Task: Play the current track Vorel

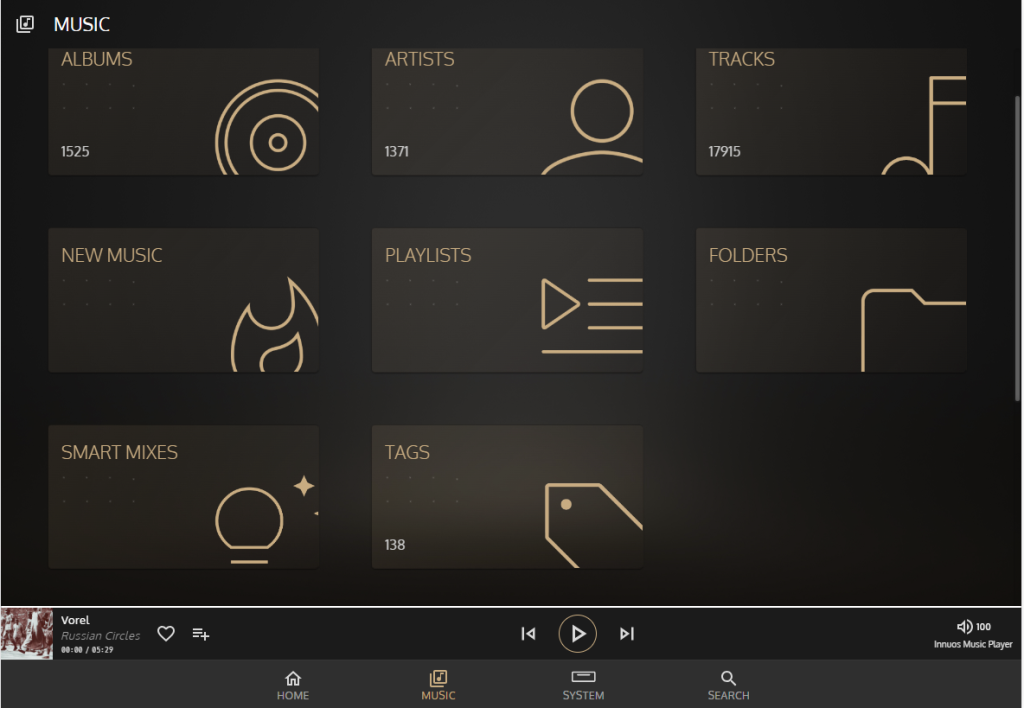Action: 577,634
